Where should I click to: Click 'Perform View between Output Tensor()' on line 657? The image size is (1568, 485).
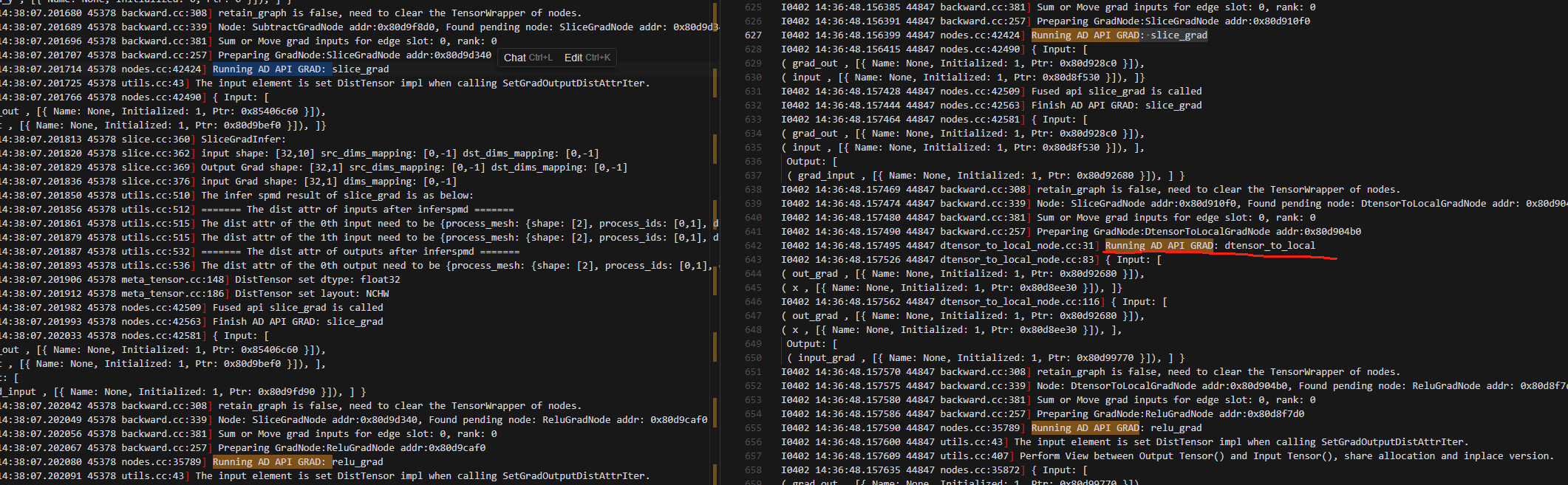tap(1118, 456)
